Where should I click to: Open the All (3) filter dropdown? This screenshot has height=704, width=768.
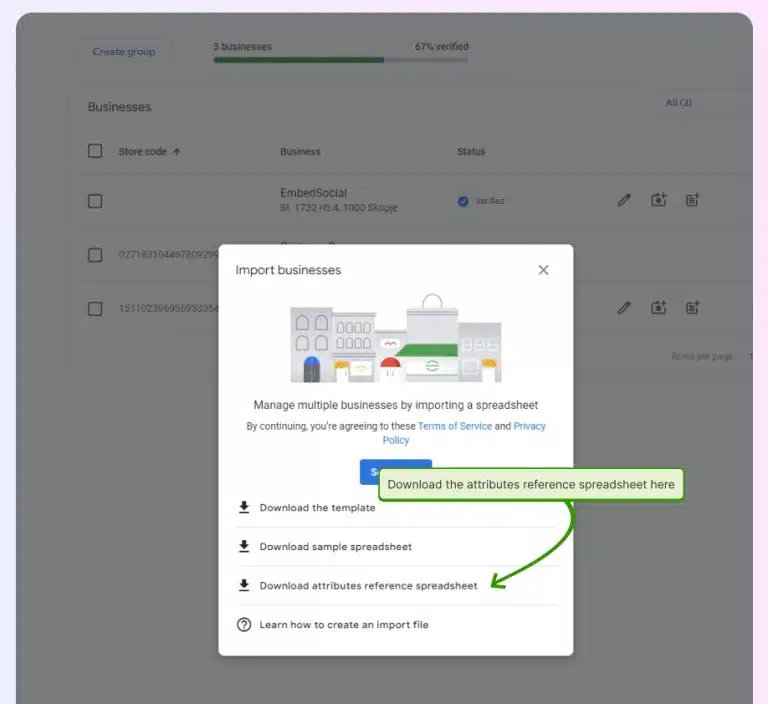click(x=679, y=102)
